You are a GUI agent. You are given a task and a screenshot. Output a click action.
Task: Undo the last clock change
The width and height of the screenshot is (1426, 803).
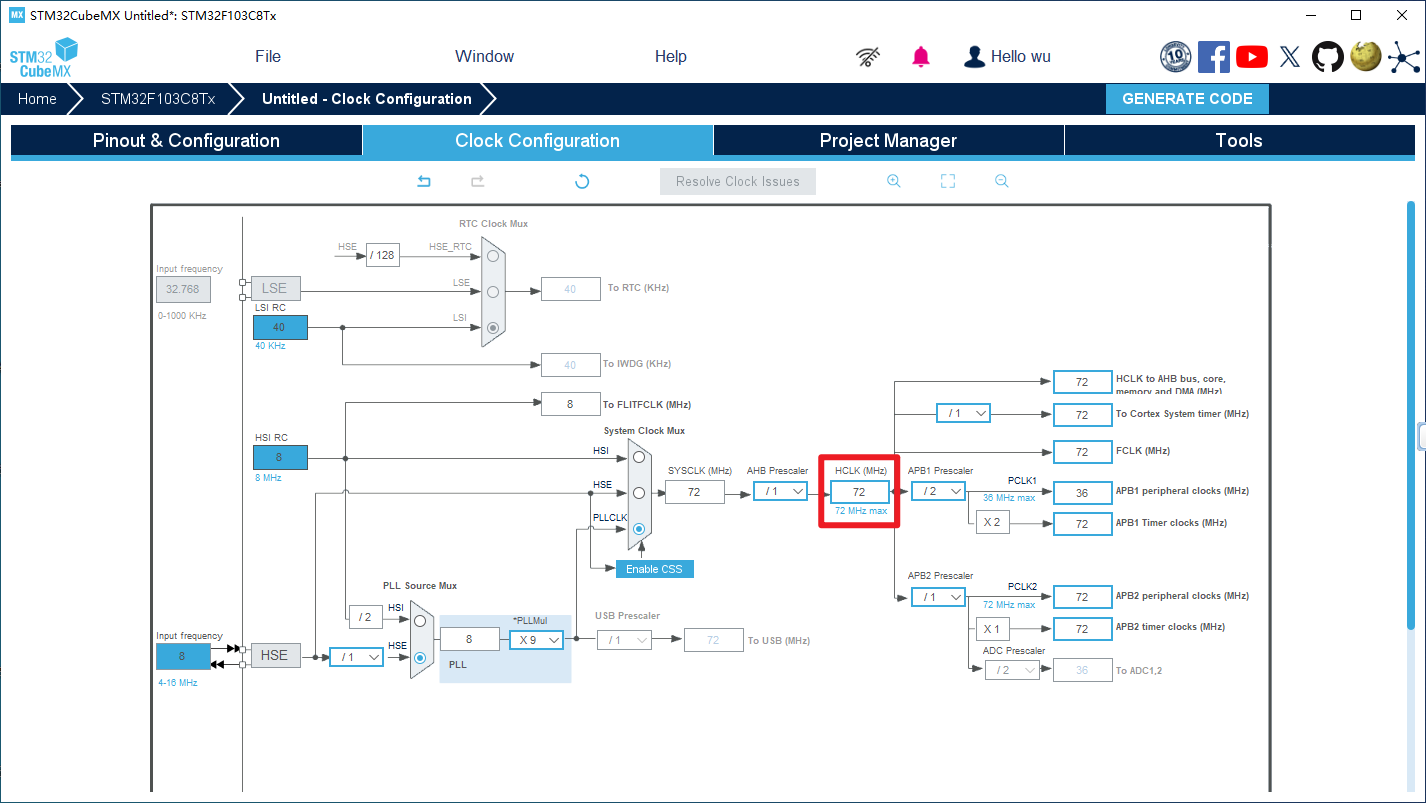click(x=424, y=181)
